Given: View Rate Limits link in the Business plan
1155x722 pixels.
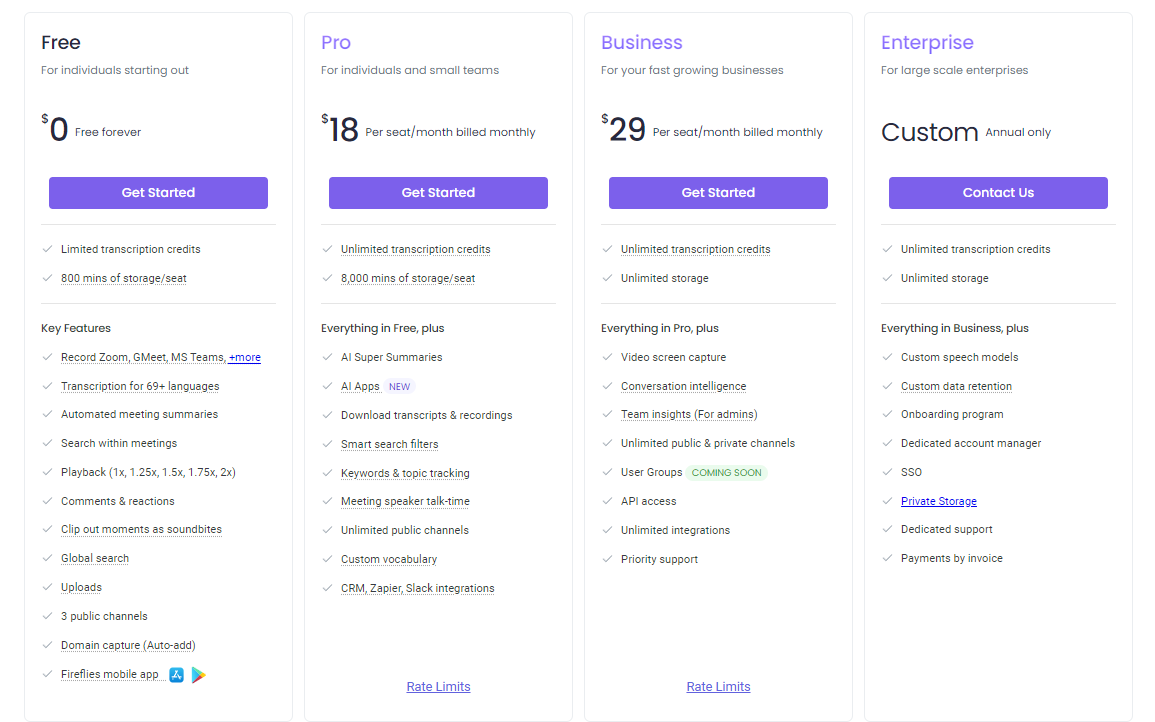Looking at the screenshot, I should 718,687.
